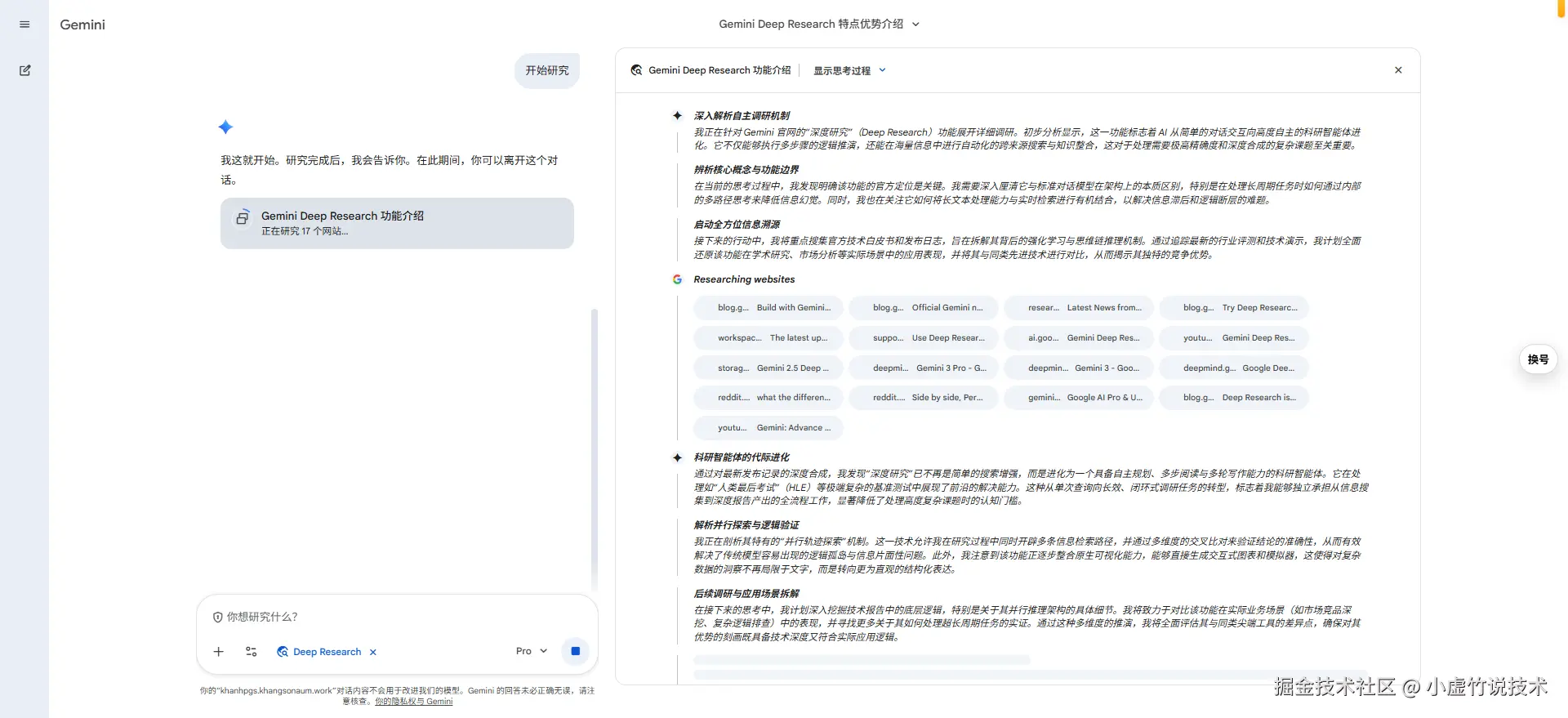
Task: Click the Gemini Deep Research 功能介绍 panel title
Action: 719,70
